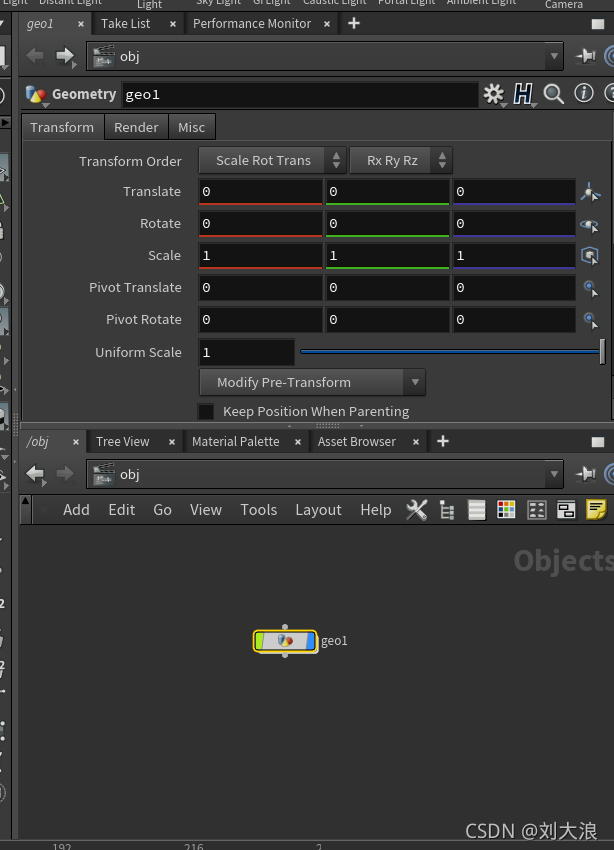Viewport: 614px width, 850px height.
Task: Expand the parameter pane path dropdown arrow
Action: [554, 56]
